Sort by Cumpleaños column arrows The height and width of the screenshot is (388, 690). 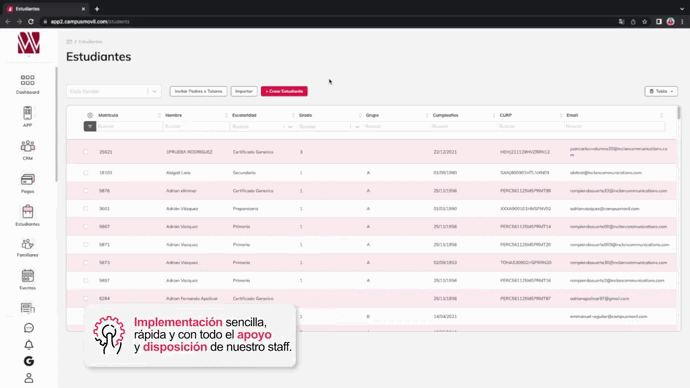pos(494,115)
